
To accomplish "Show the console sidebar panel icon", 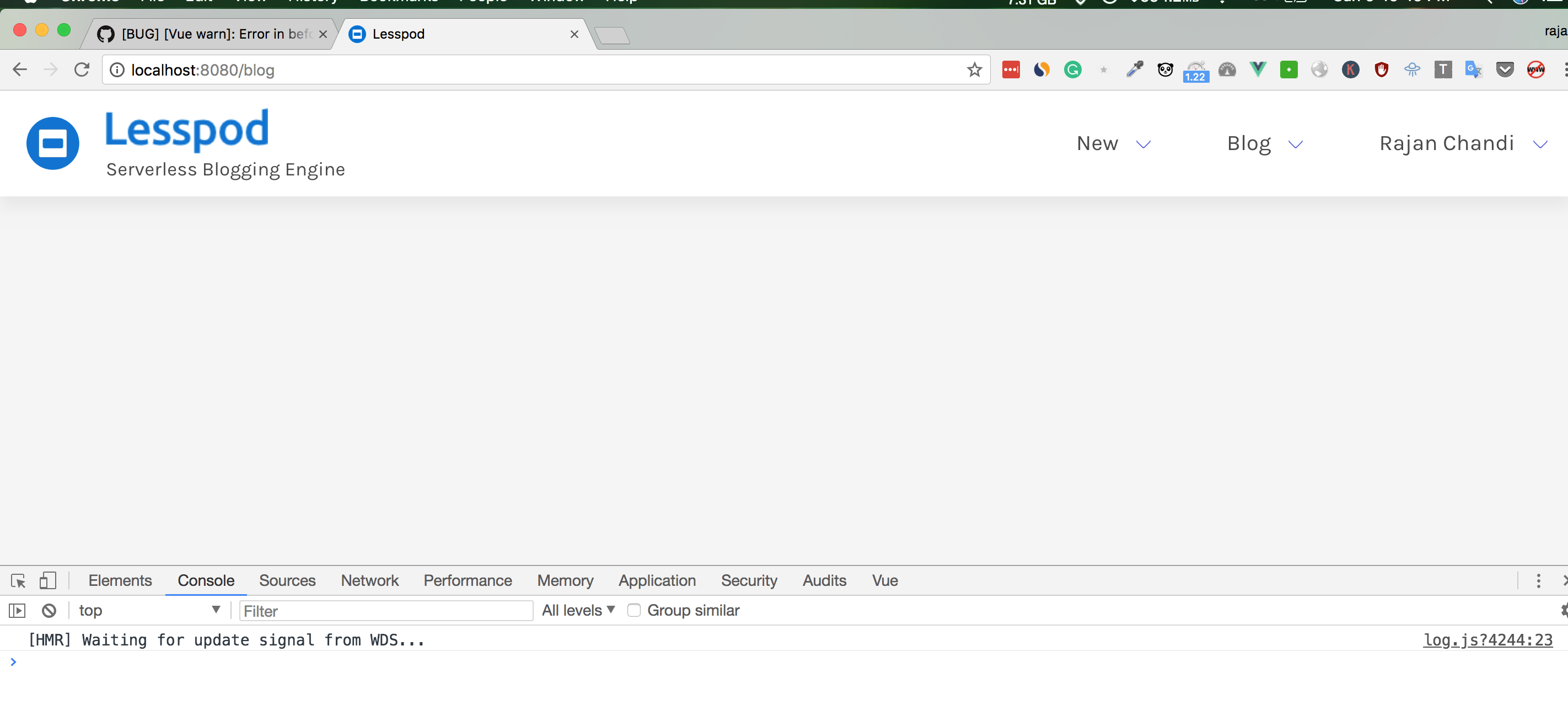I will (x=17, y=610).
